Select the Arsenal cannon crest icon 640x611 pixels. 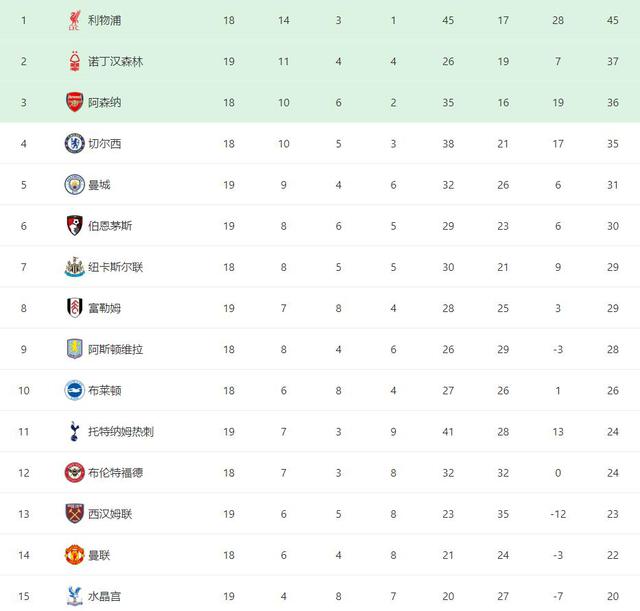[x=74, y=102]
